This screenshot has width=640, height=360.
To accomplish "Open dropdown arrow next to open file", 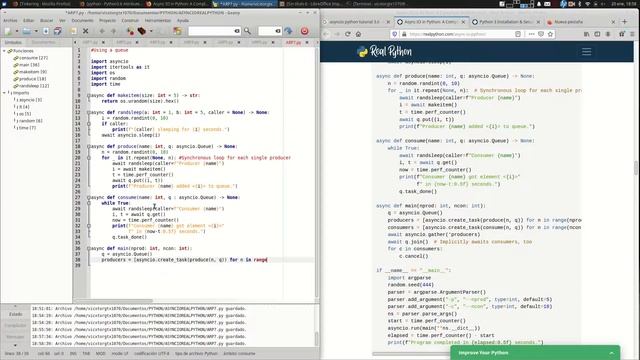I will coord(36,31).
